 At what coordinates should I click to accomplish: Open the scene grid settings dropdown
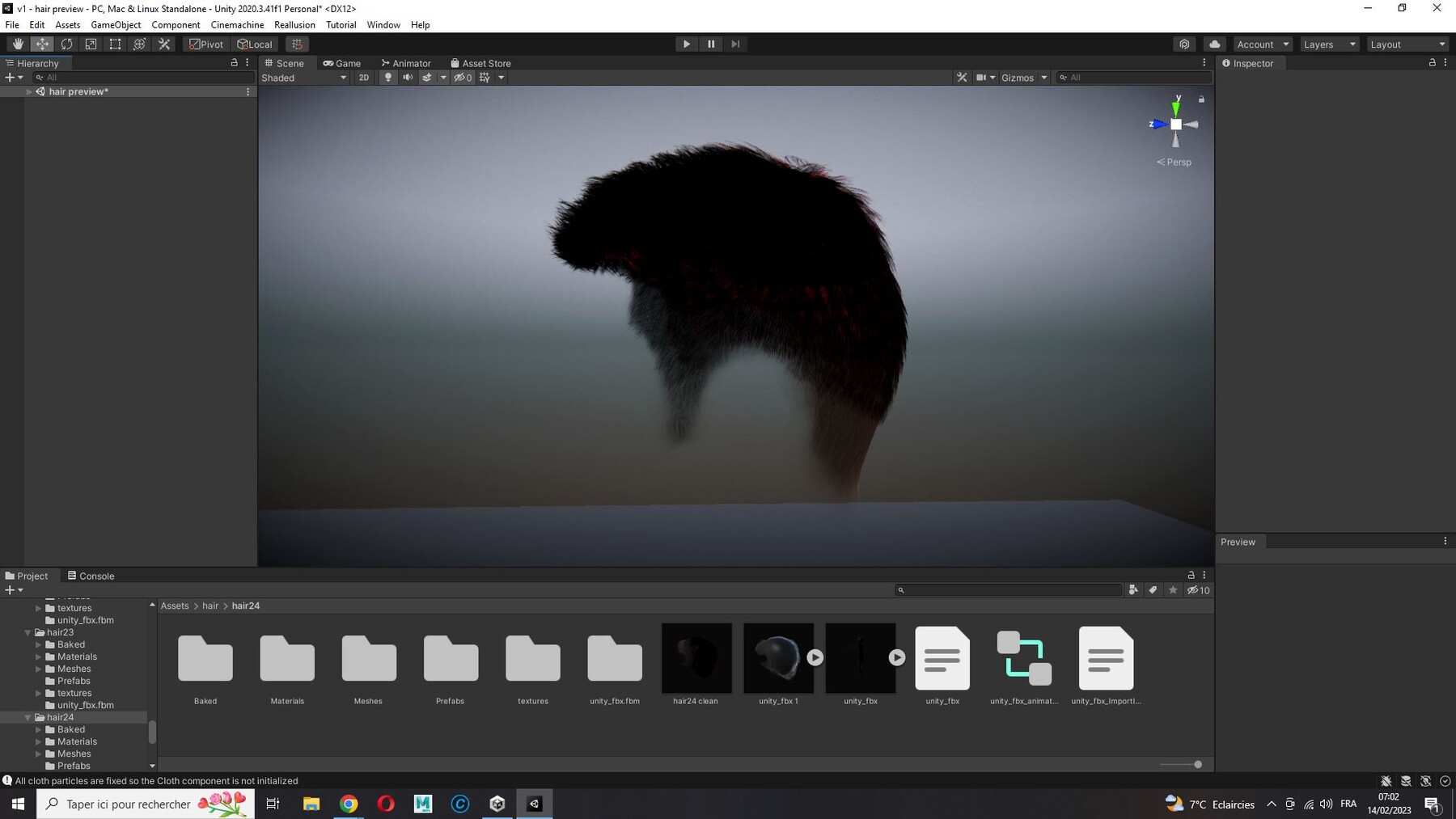pyautogui.click(x=502, y=78)
